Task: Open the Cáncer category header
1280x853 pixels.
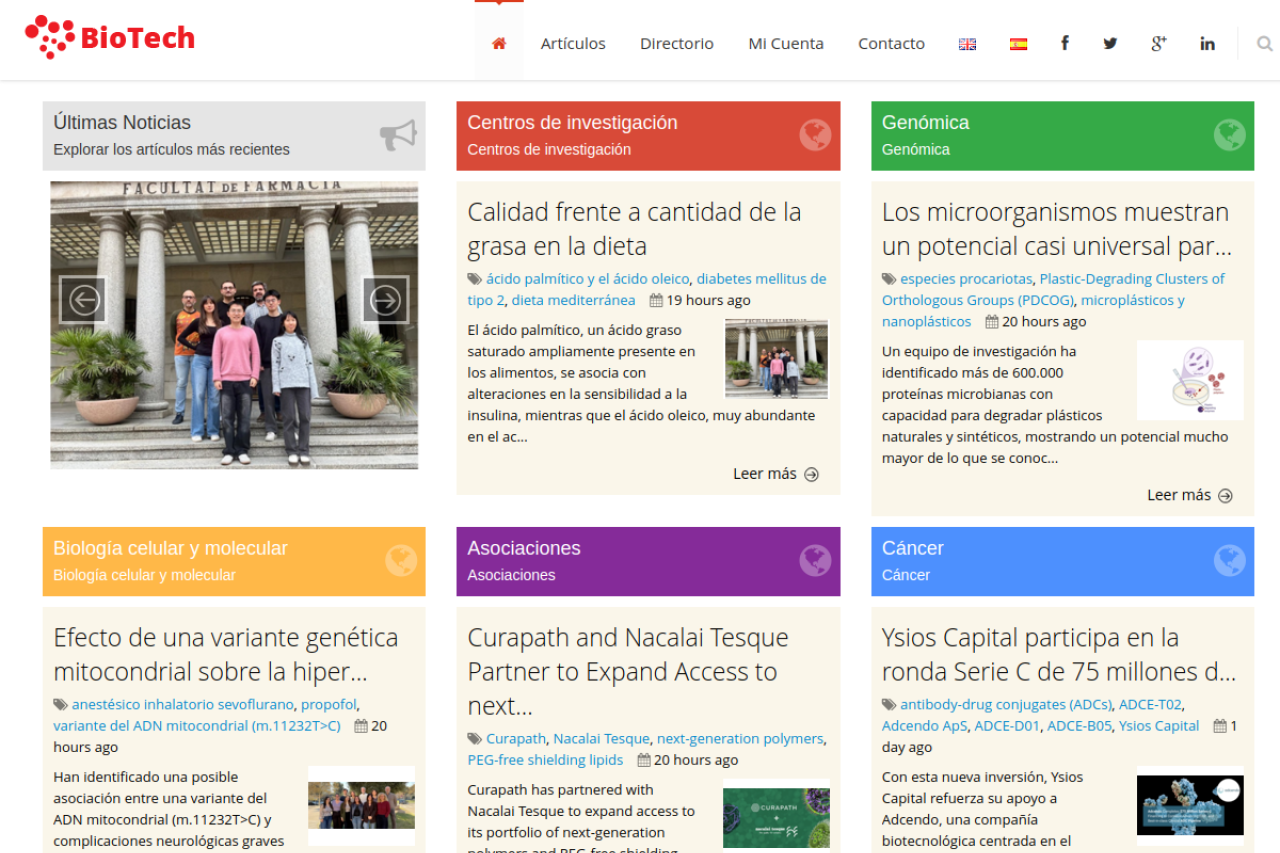Action: click(912, 549)
